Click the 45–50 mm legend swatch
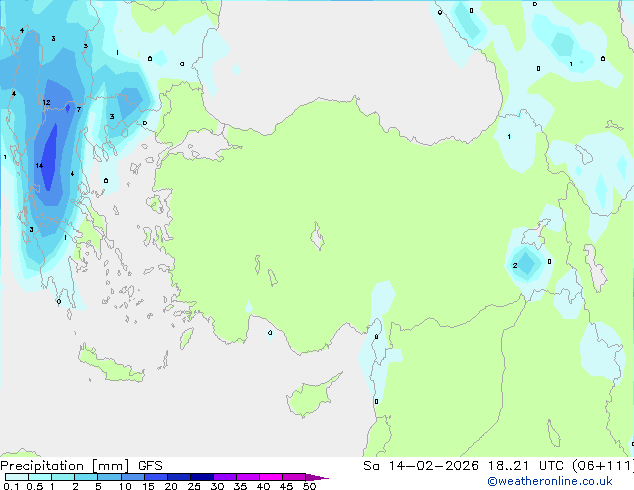Viewport: 634px width, 490px height. tap(294, 477)
